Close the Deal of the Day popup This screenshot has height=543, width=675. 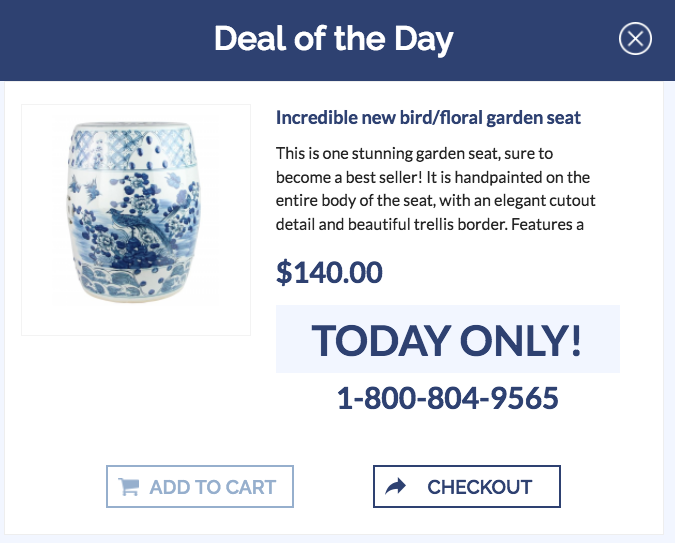click(636, 39)
